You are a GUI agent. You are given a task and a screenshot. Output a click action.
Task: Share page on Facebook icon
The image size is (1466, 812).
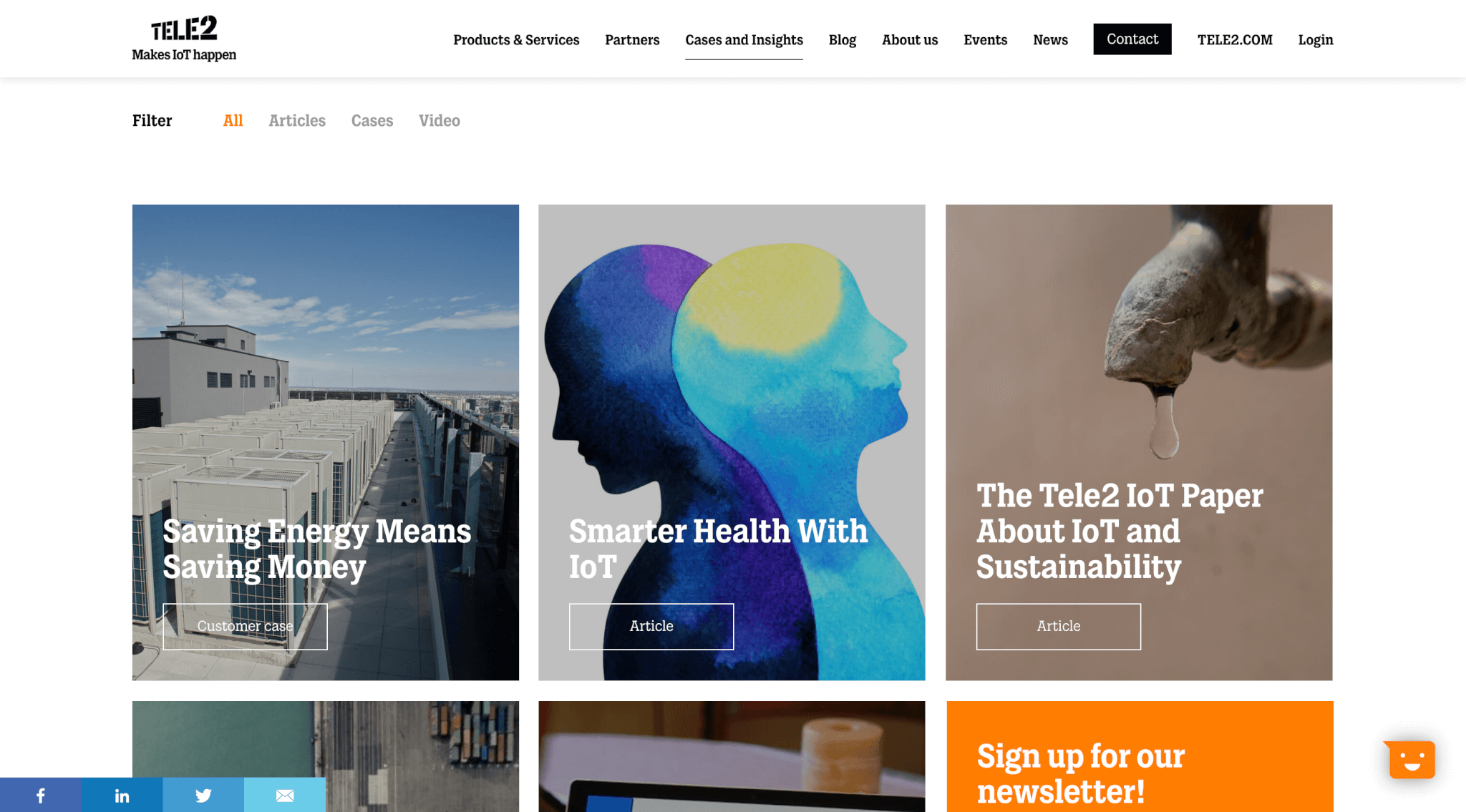click(x=41, y=795)
